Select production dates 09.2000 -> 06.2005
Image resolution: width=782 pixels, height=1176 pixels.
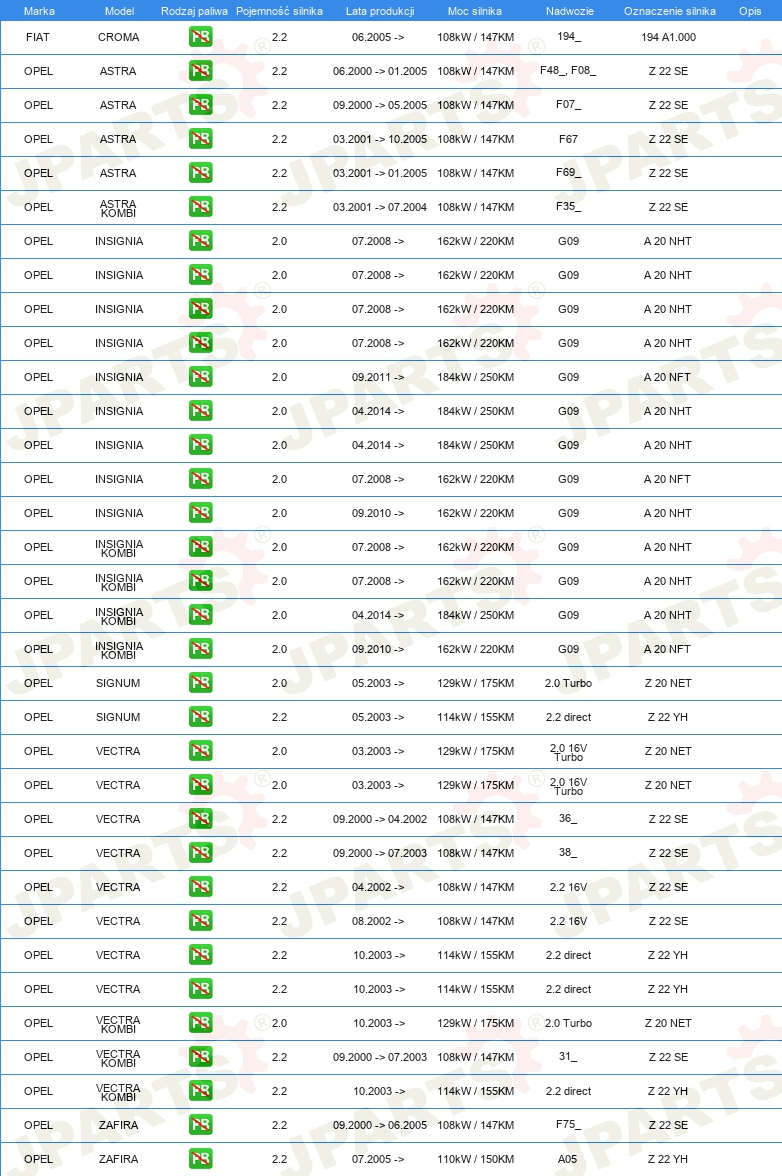(x=379, y=1125)
